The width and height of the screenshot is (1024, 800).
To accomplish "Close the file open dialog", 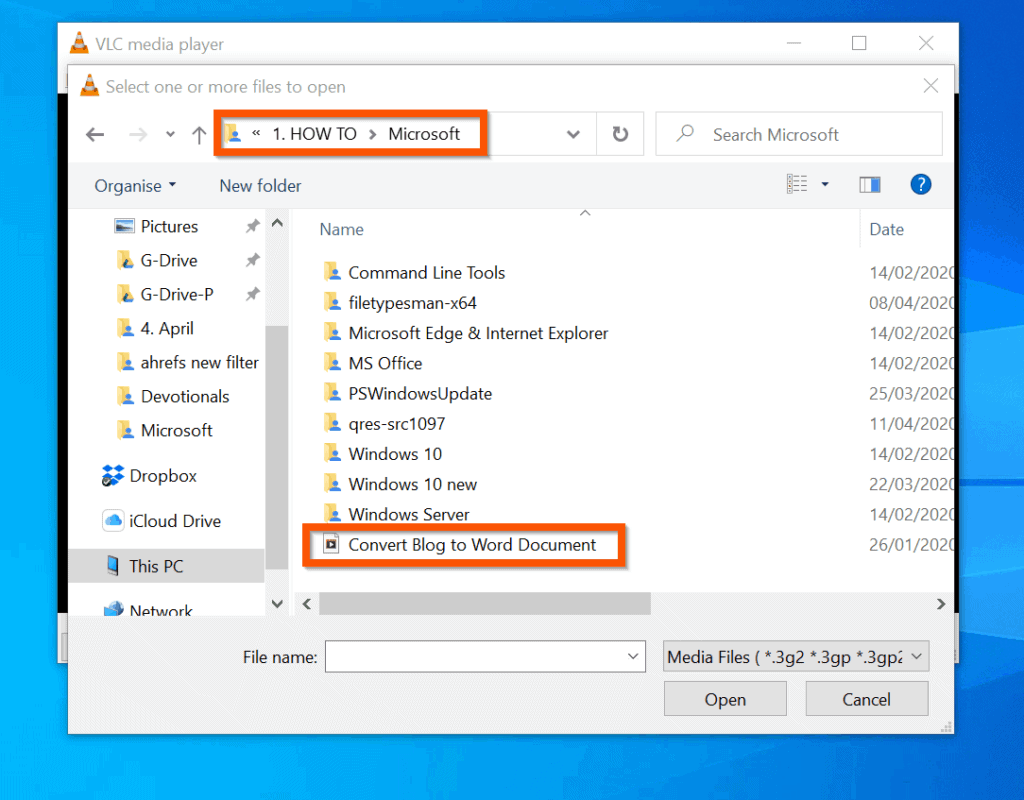I will [931, 86].
